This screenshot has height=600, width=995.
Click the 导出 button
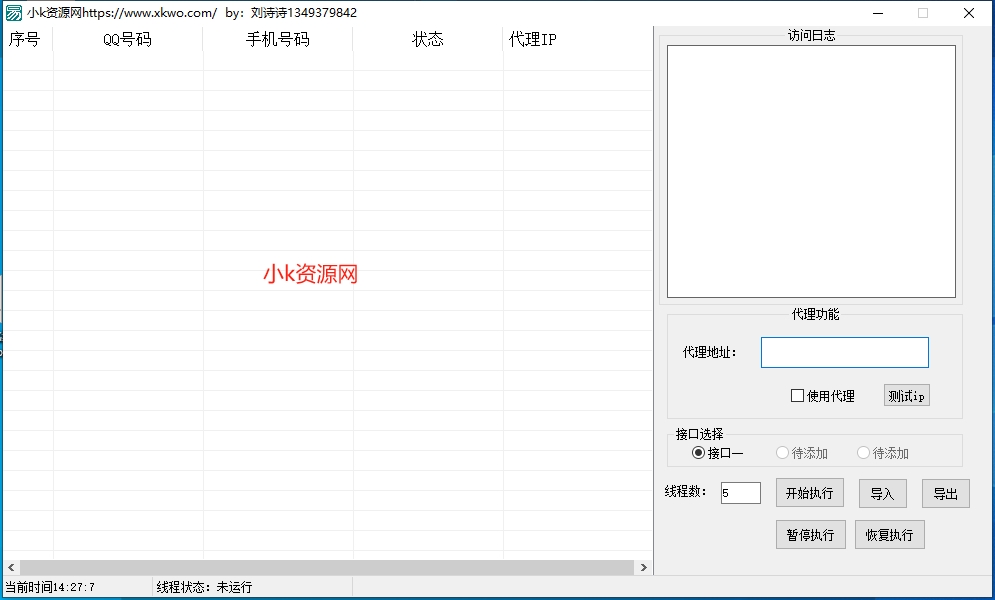[x=945, y=493]
